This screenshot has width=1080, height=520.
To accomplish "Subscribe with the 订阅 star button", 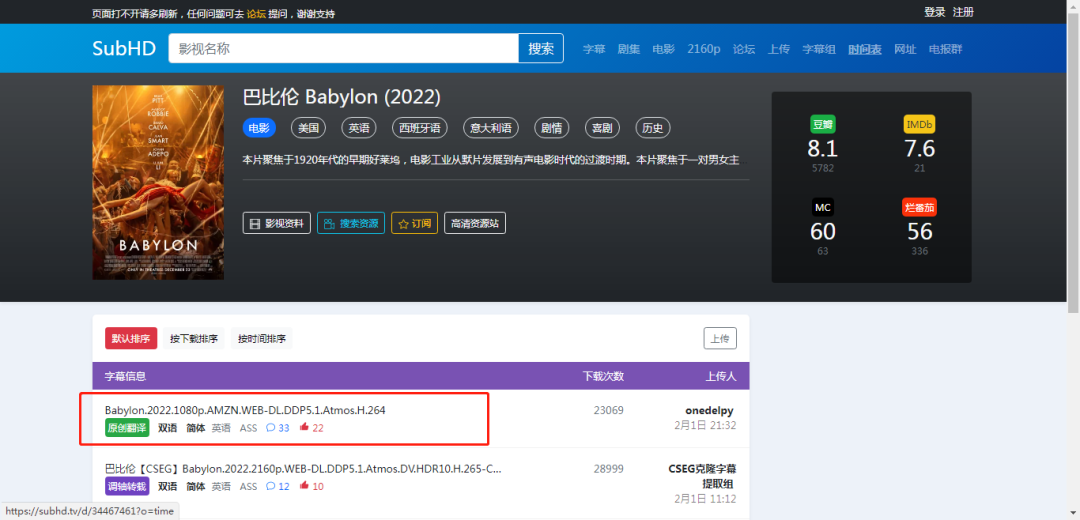I will coord(414,223).
